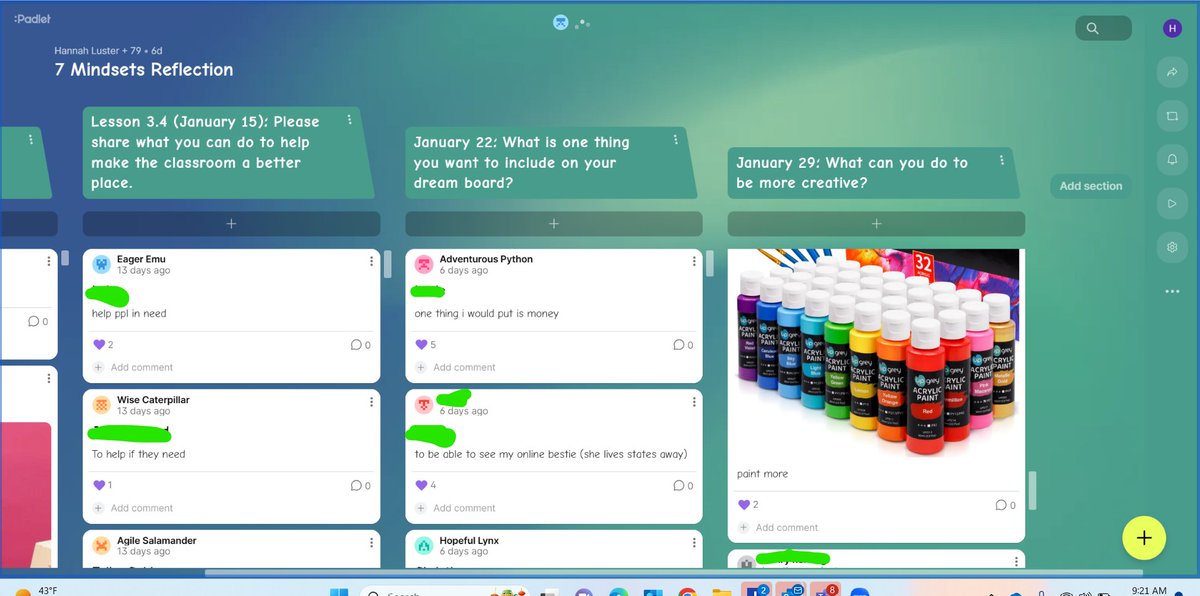Open the acrylic paint bottles image
This screenshot has height=596, width=1200.
876,352
